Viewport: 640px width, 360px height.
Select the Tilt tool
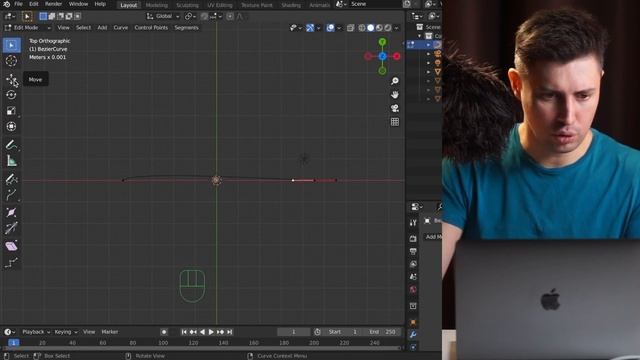pyautogui.click(x=11, y=228)
